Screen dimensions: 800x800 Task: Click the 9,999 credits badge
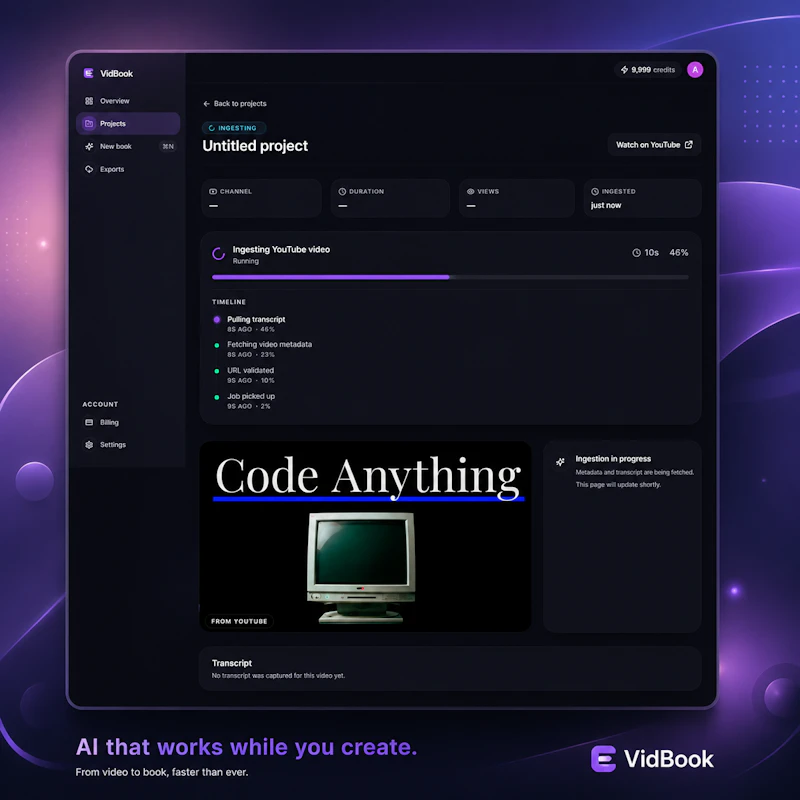pyautogui.click(x=647, y=70)
